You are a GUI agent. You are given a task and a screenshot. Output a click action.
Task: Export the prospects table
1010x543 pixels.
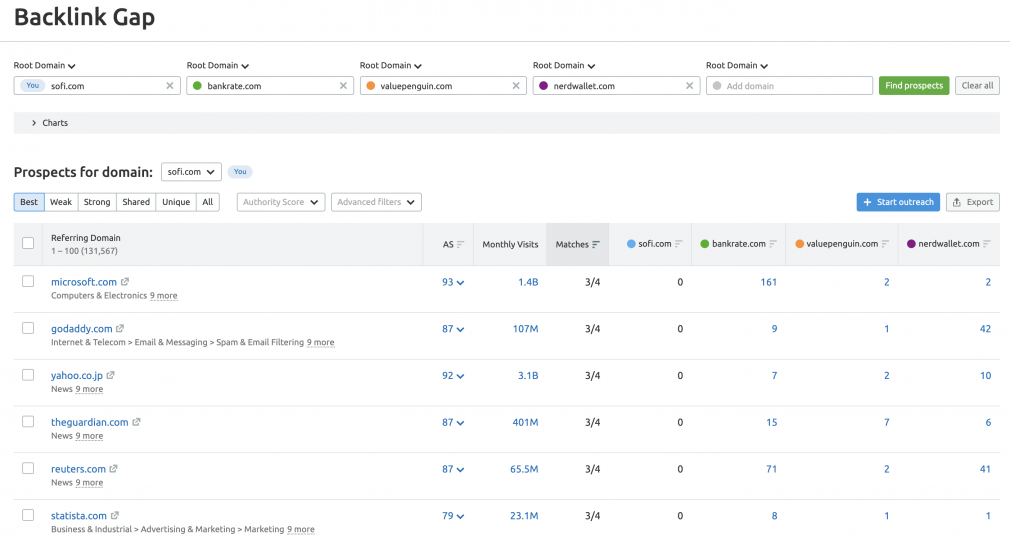pyautogui.click(x=973, y=202)
